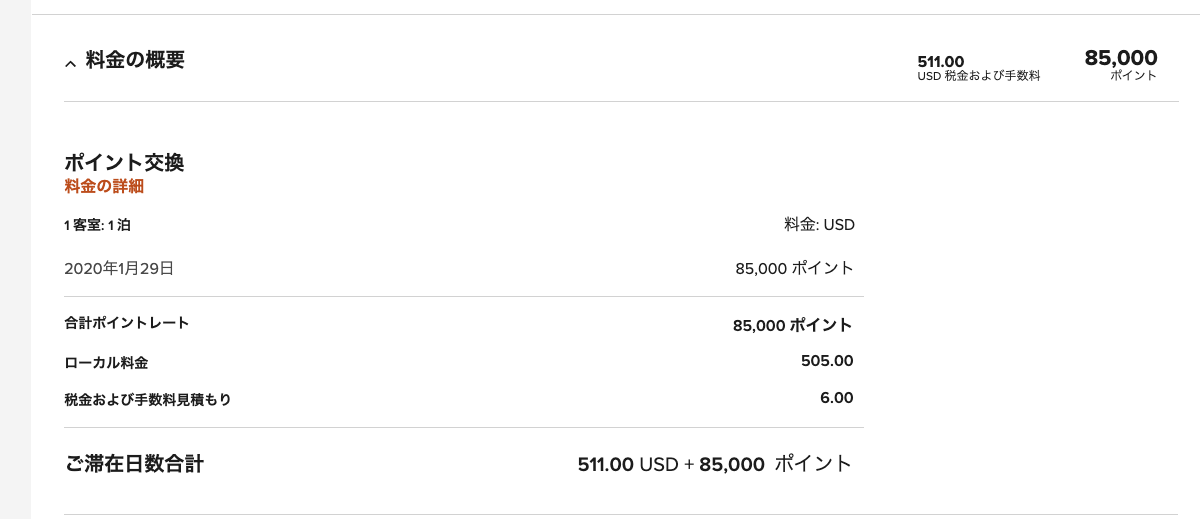Click the ポイント交換 heading
1200x519 pixels.
(124, 162)
